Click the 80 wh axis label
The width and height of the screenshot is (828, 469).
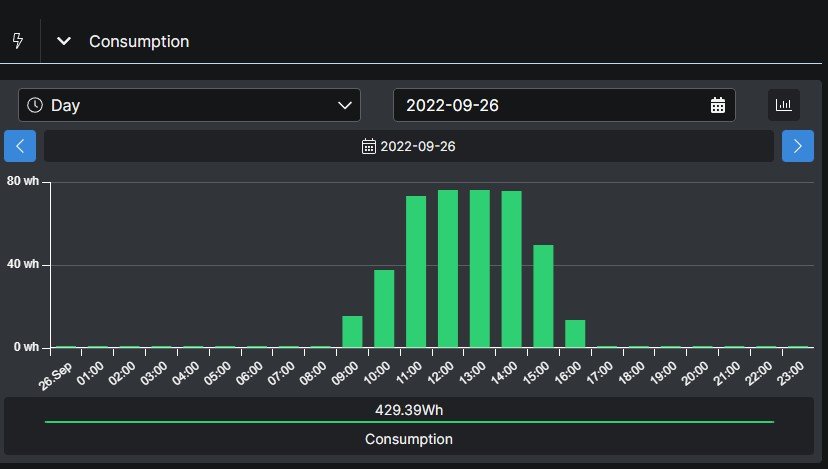23,181
